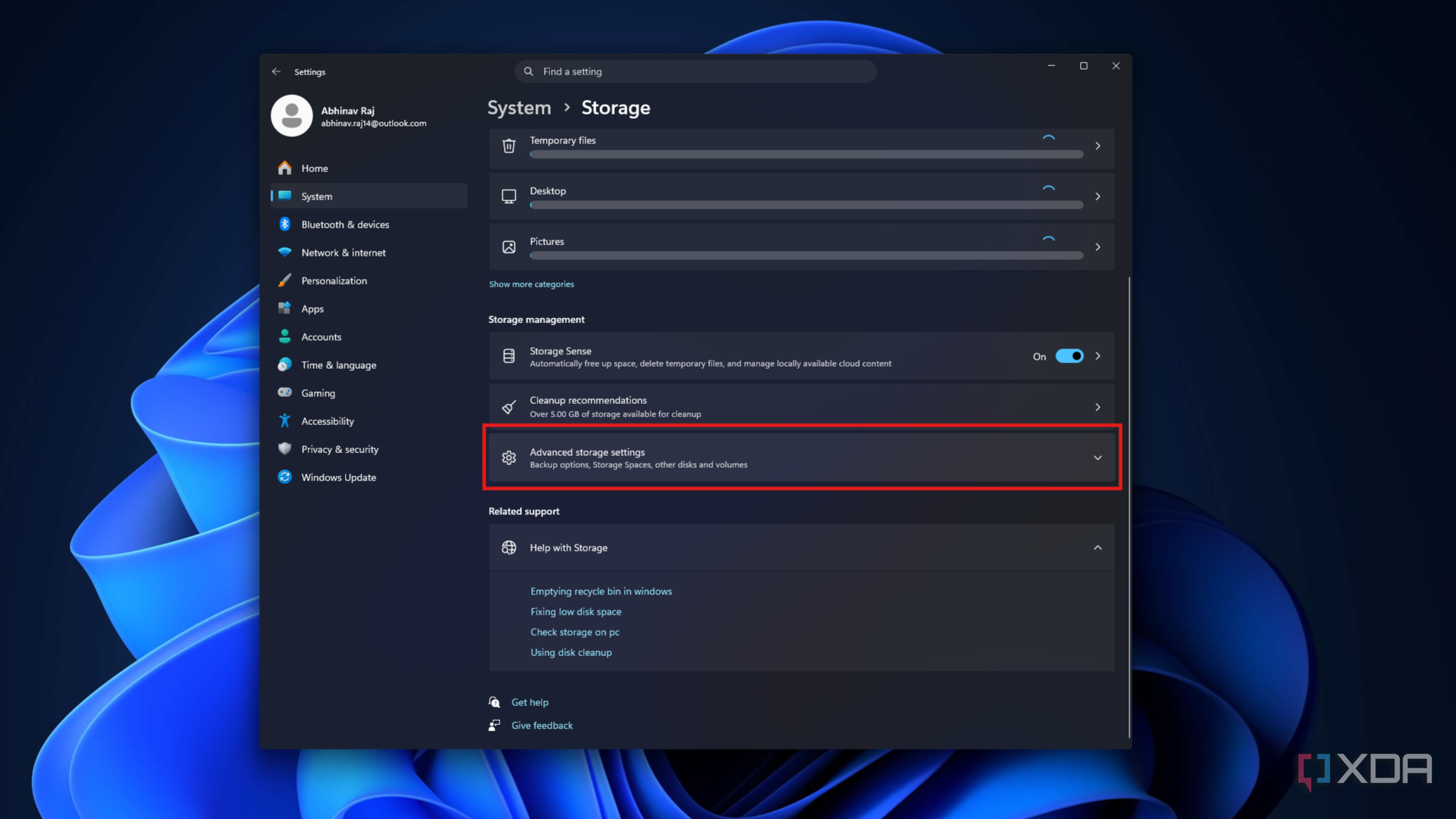Click the user profile avatar
This screenshot has height=819, width=1456.
point(292,115)
